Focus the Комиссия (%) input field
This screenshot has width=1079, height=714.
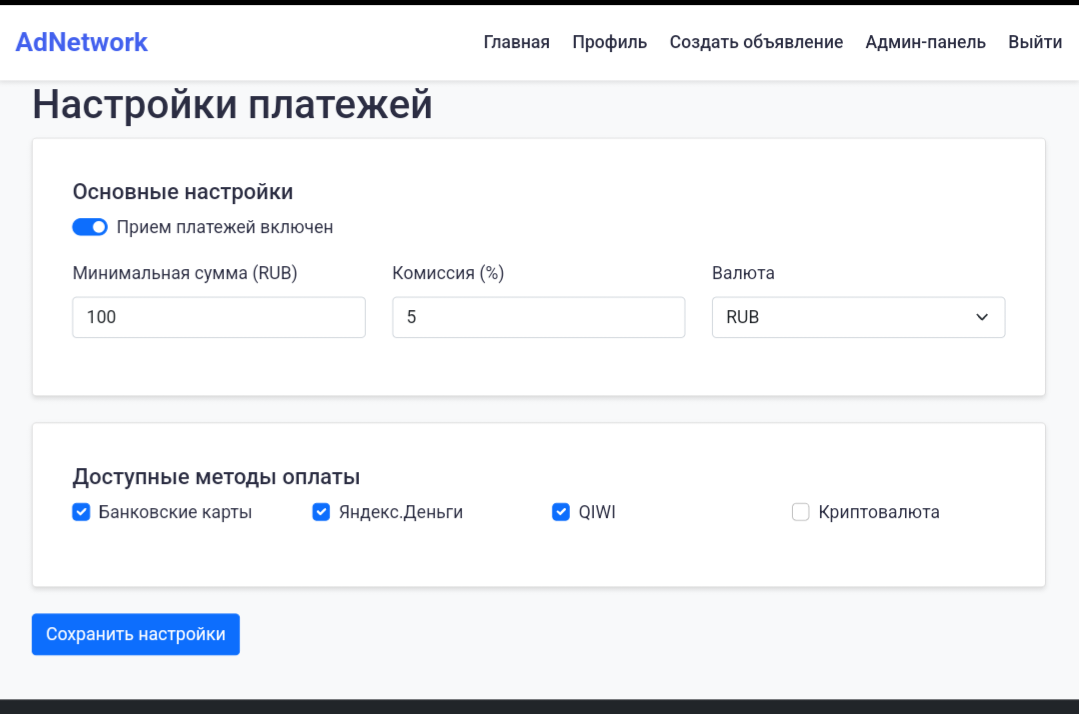click(x=538, y=317)
